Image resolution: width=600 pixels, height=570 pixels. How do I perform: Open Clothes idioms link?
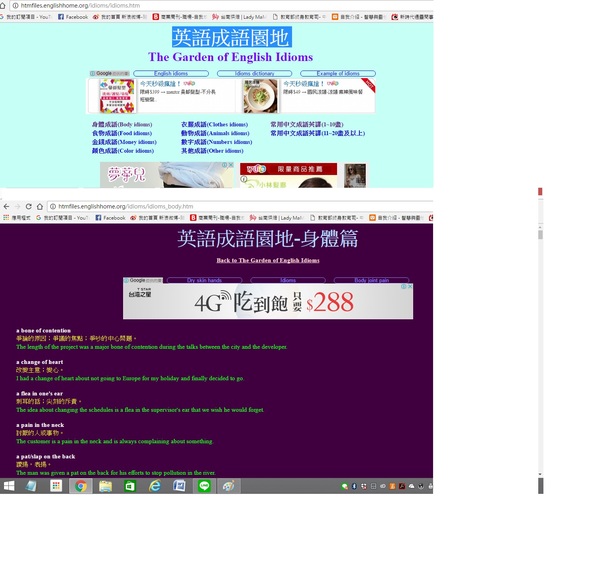tap(214, 125)
